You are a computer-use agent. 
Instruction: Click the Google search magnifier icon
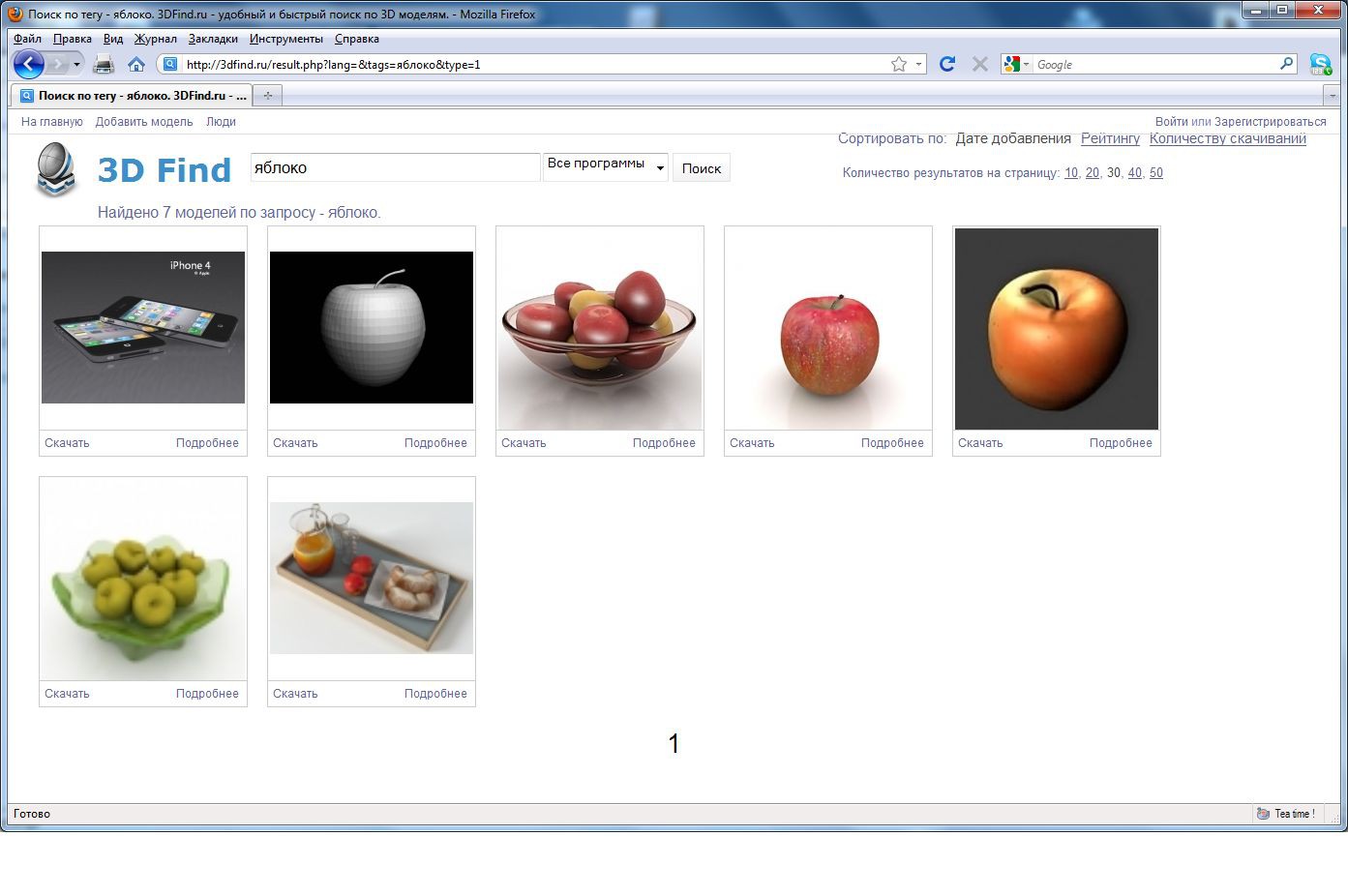1286,65
